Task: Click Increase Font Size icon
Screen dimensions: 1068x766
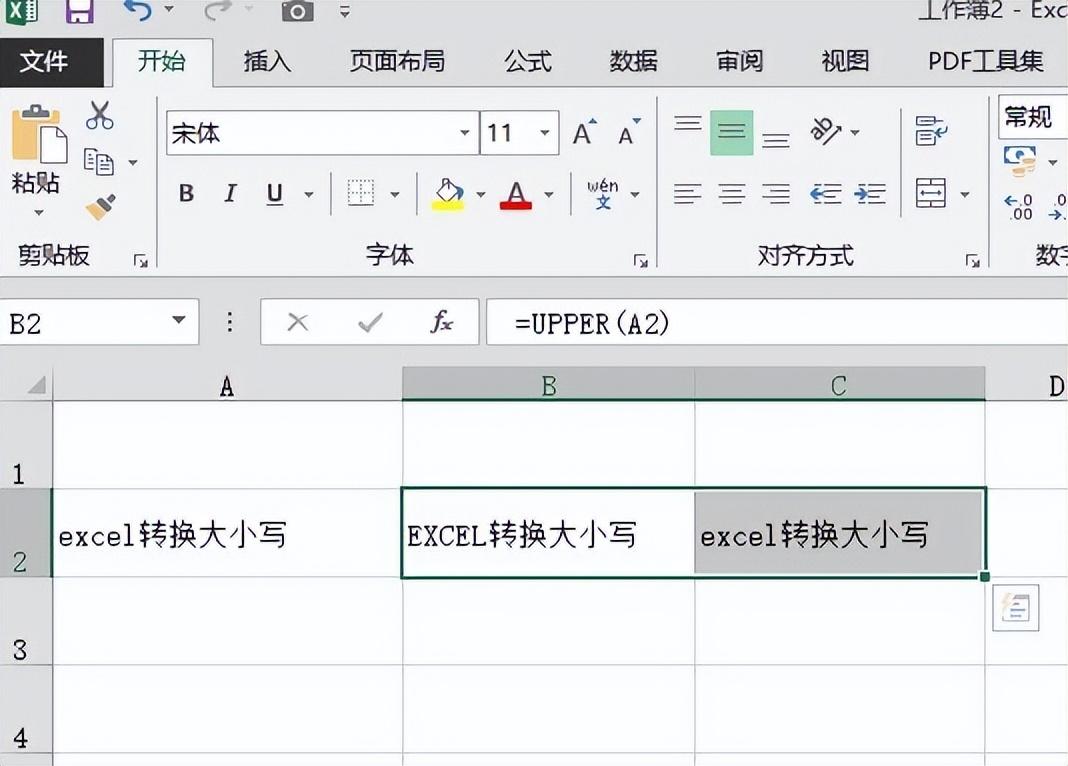Action: coord(584,132)
